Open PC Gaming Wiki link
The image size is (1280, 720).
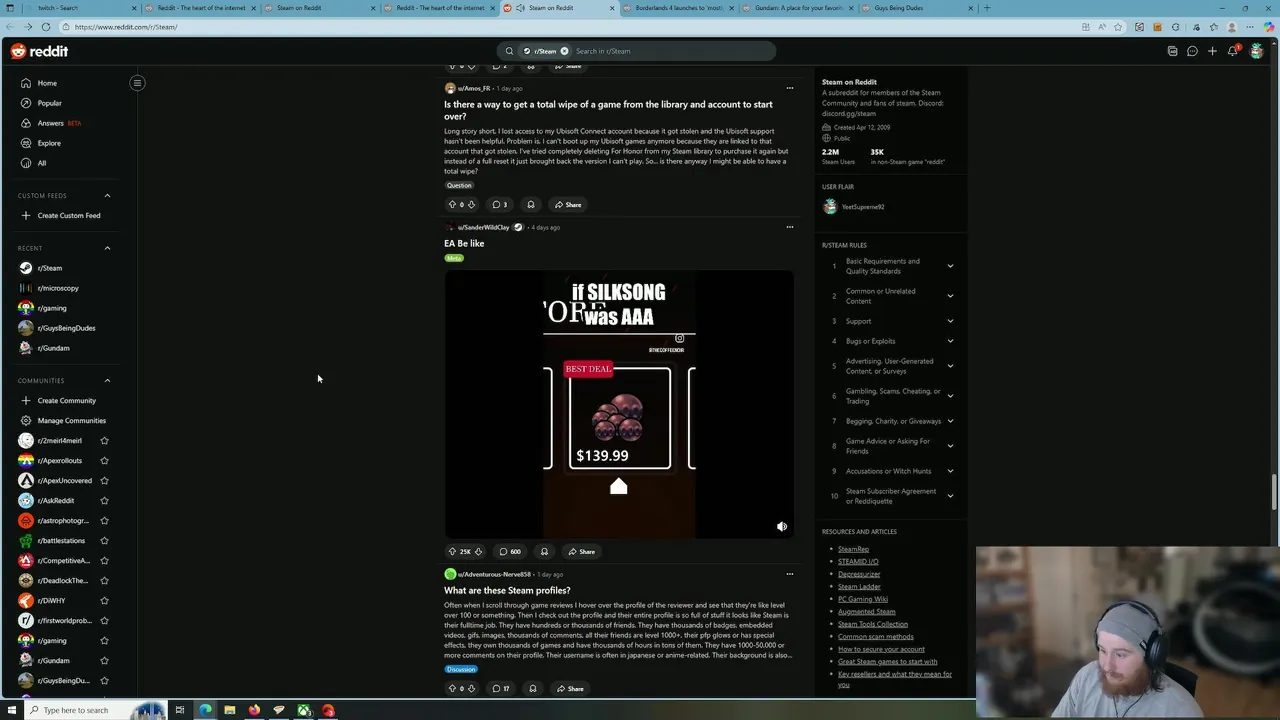pyautogui.click(x=863, y=599)
